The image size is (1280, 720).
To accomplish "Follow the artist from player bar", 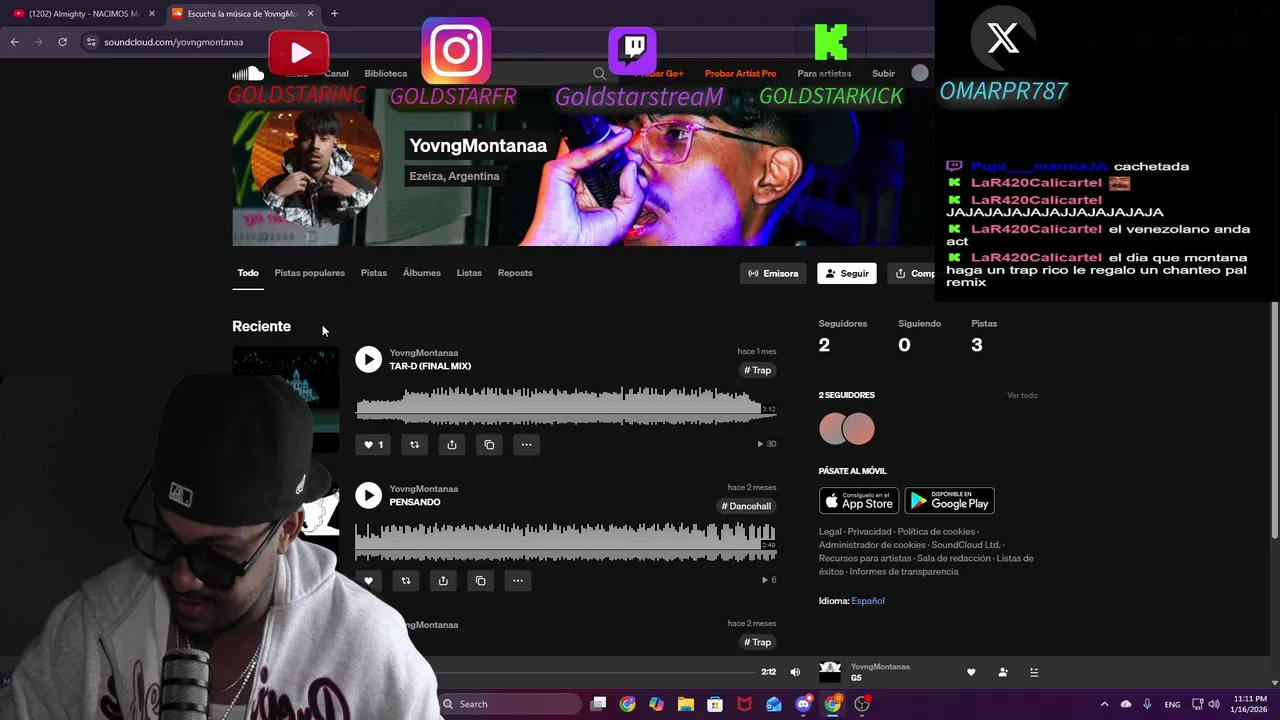I will click(x=1003, y=673).
